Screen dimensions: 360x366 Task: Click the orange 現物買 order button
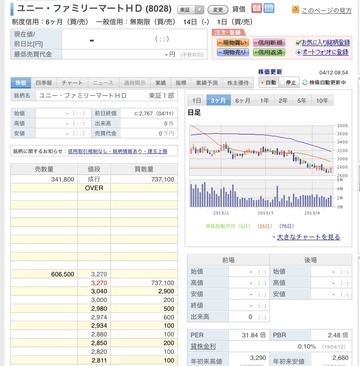click(233, 42)
